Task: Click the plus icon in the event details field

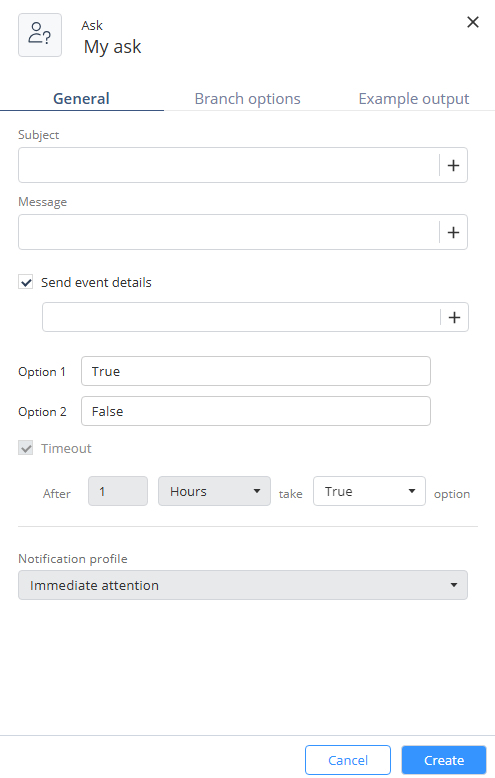Action: 454,318
